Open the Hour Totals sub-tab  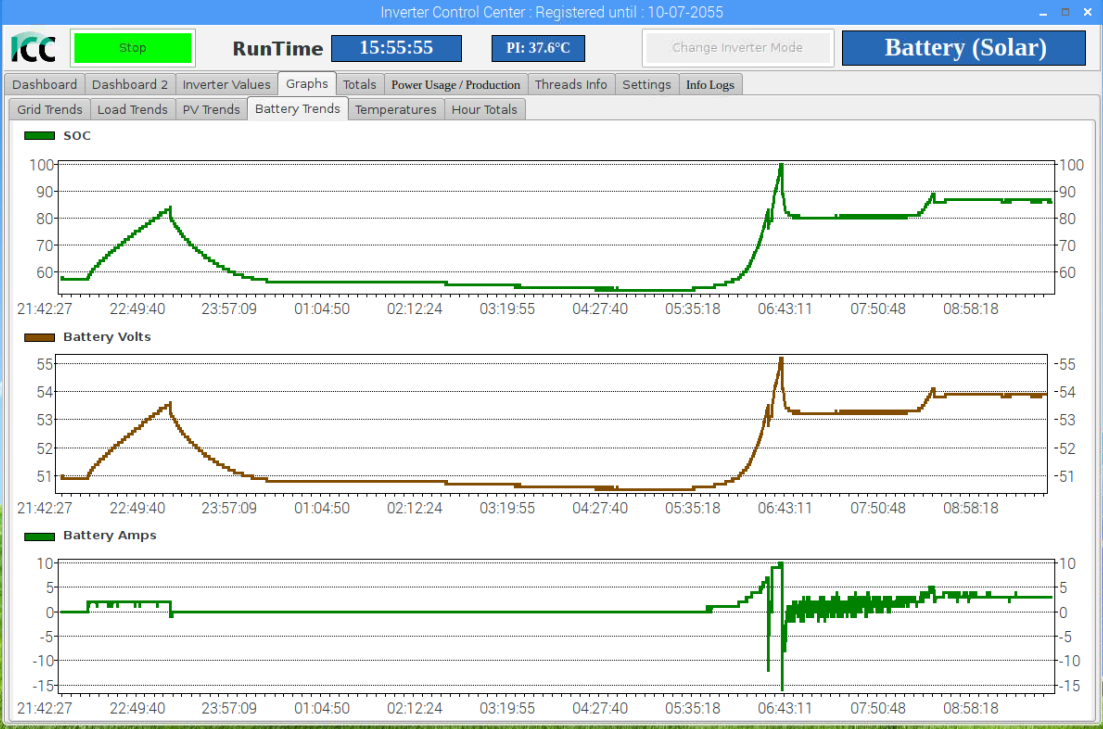[484, 110]
